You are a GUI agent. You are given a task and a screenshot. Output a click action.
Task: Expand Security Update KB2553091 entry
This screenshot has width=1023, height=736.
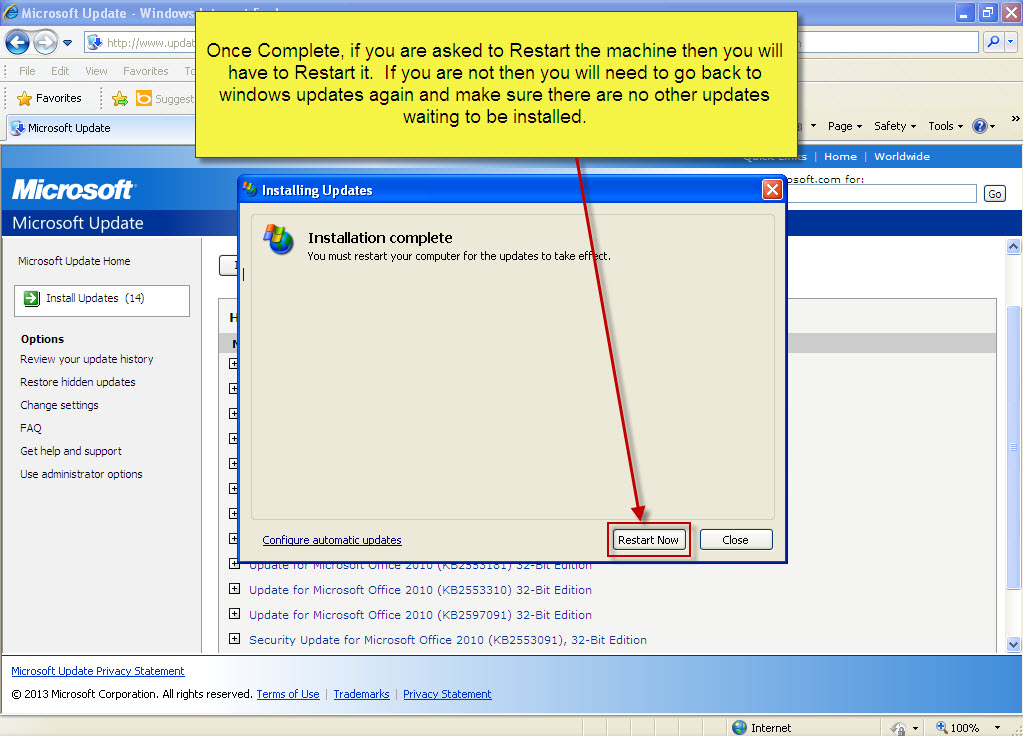[x=234, y=639]
